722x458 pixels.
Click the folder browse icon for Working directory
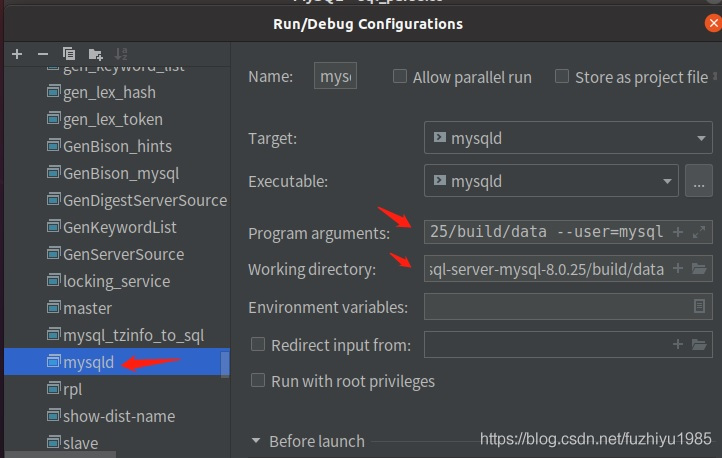[699, 269]
